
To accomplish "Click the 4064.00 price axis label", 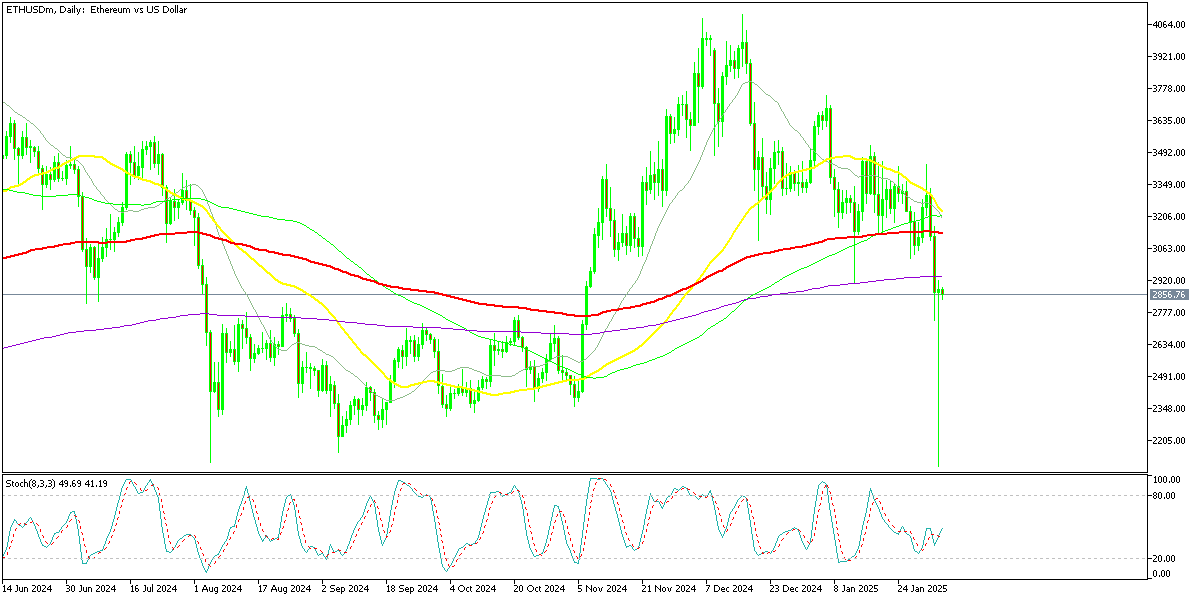I will pos(1169,25).
